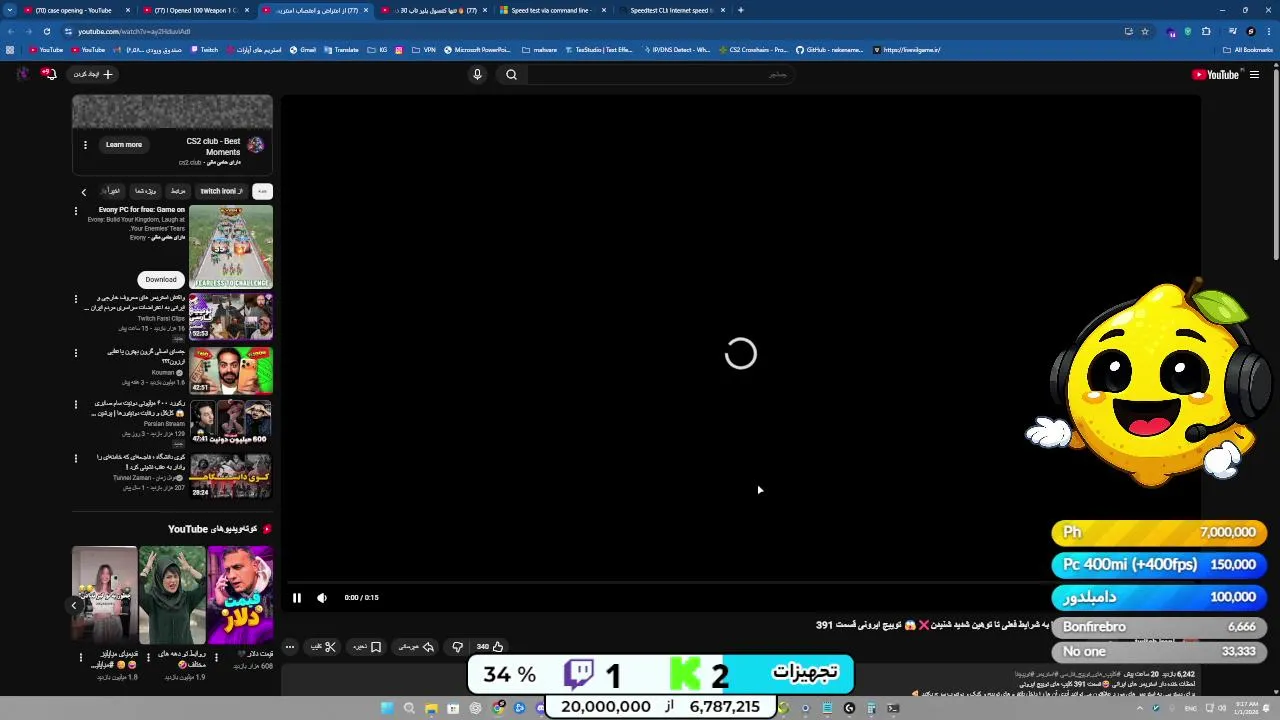Open the yellow-dollar Shorts thumbnail
The height and width of the screenshot is (720, 1280).
240,595
